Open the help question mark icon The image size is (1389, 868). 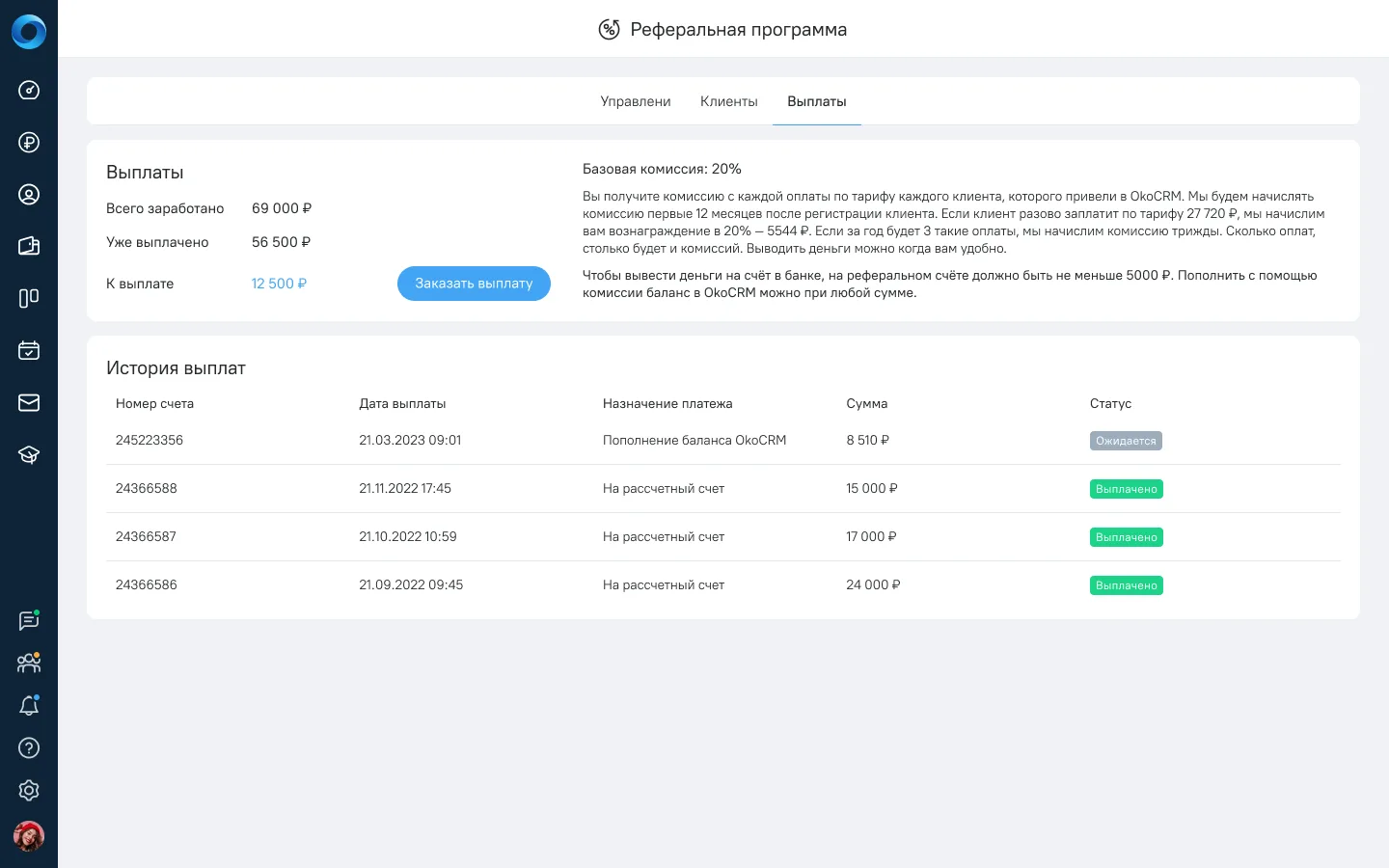click(29, 747)
